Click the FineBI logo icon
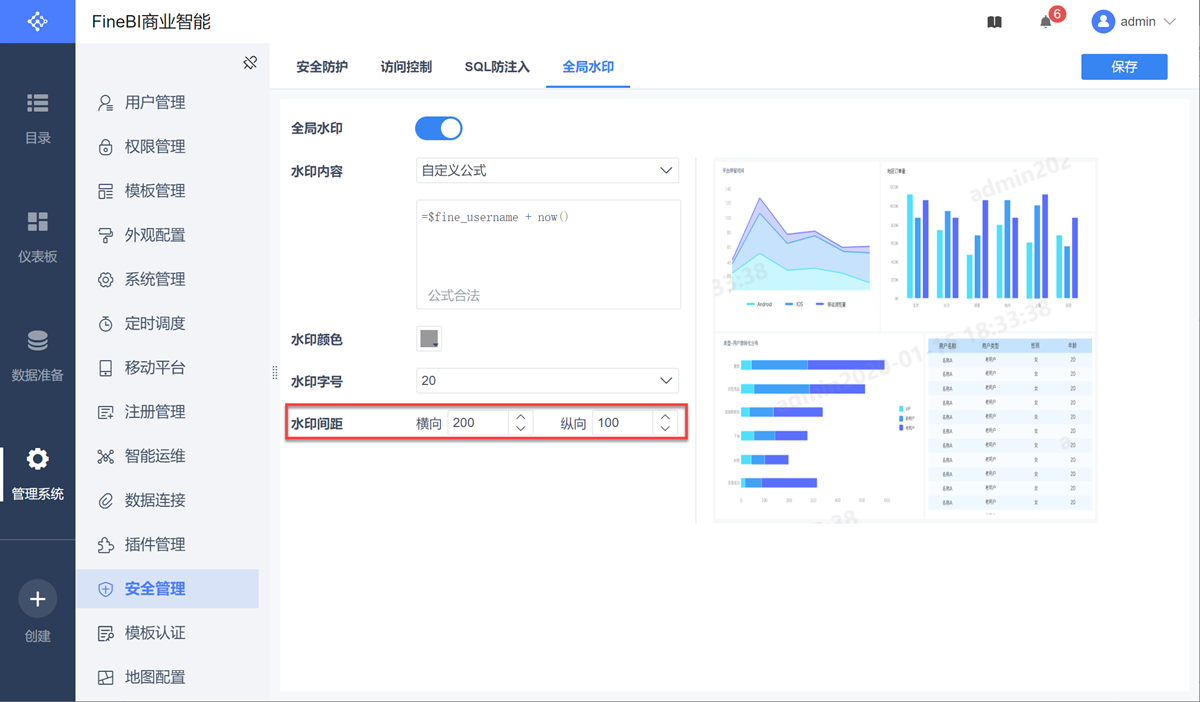1200x702 pixels. tap(37, 21)
